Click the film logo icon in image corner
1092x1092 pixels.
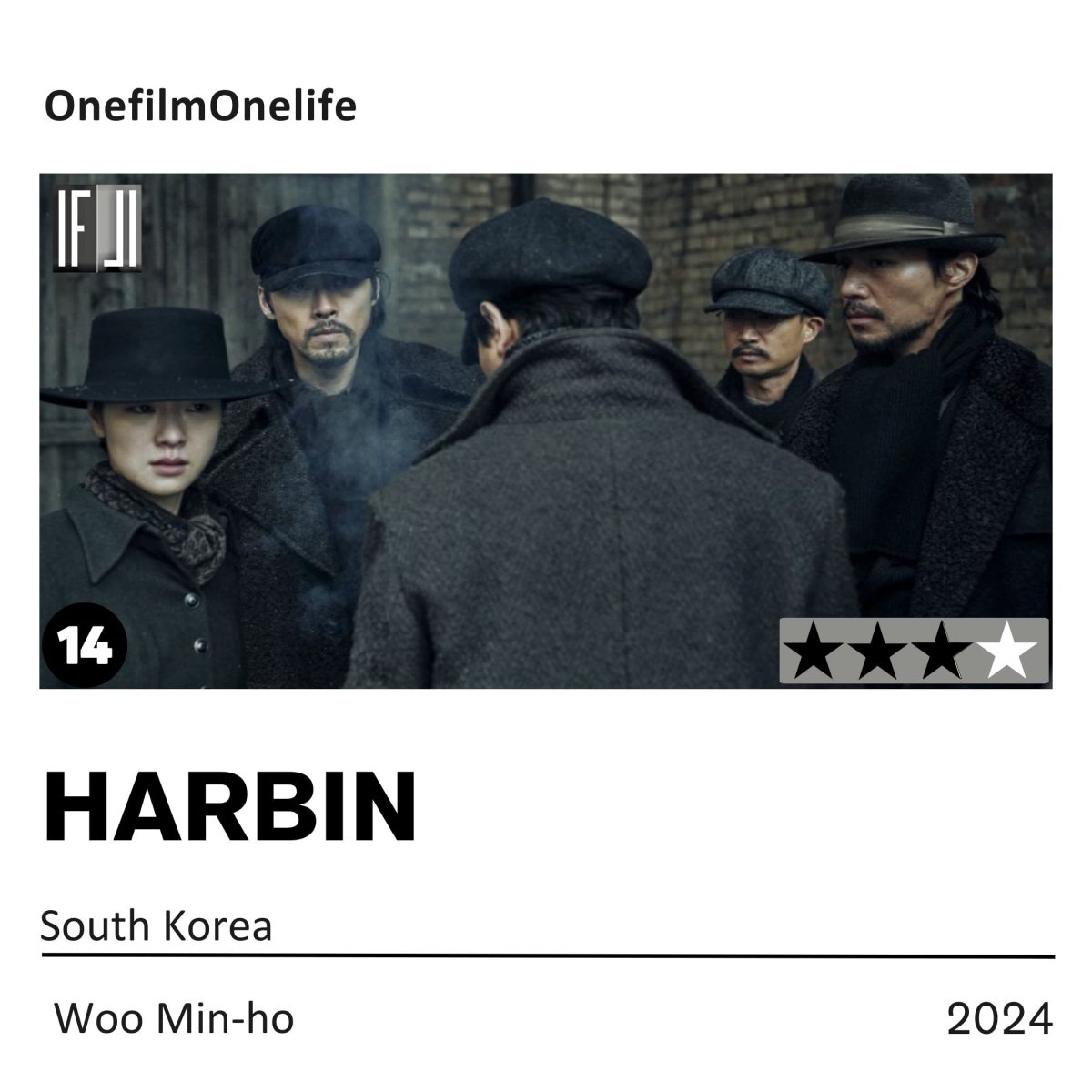pyautogui.click(x=97, y=229)
